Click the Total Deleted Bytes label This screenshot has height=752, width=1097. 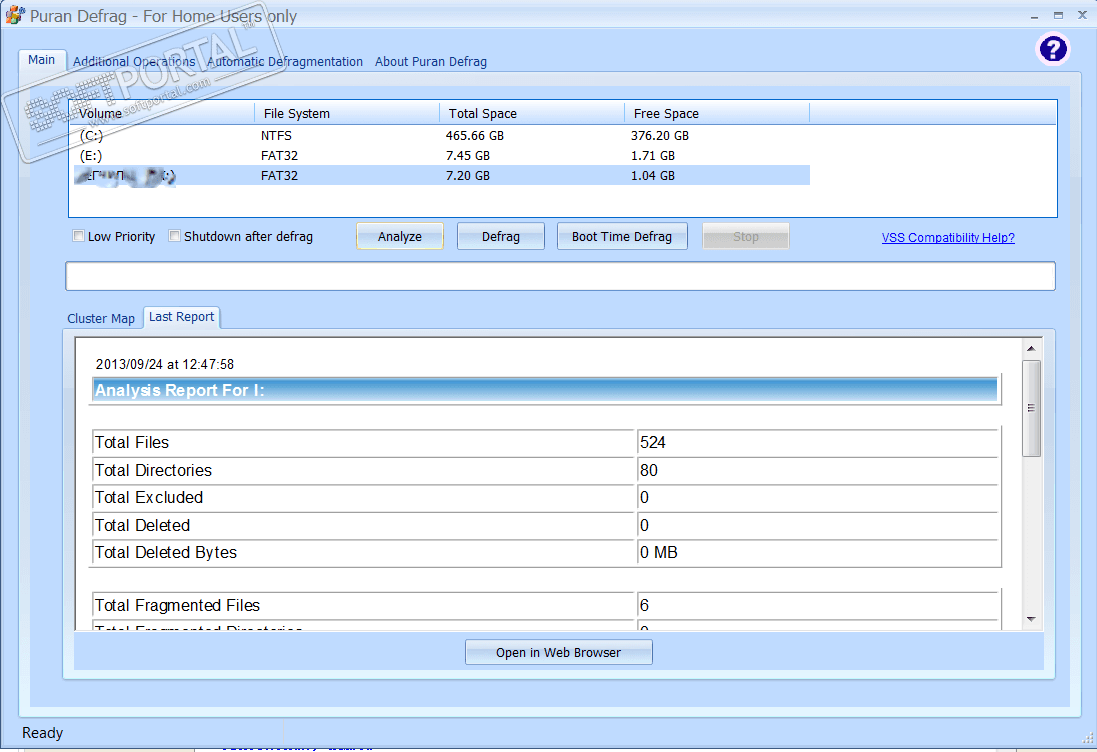tap(166, 553)
